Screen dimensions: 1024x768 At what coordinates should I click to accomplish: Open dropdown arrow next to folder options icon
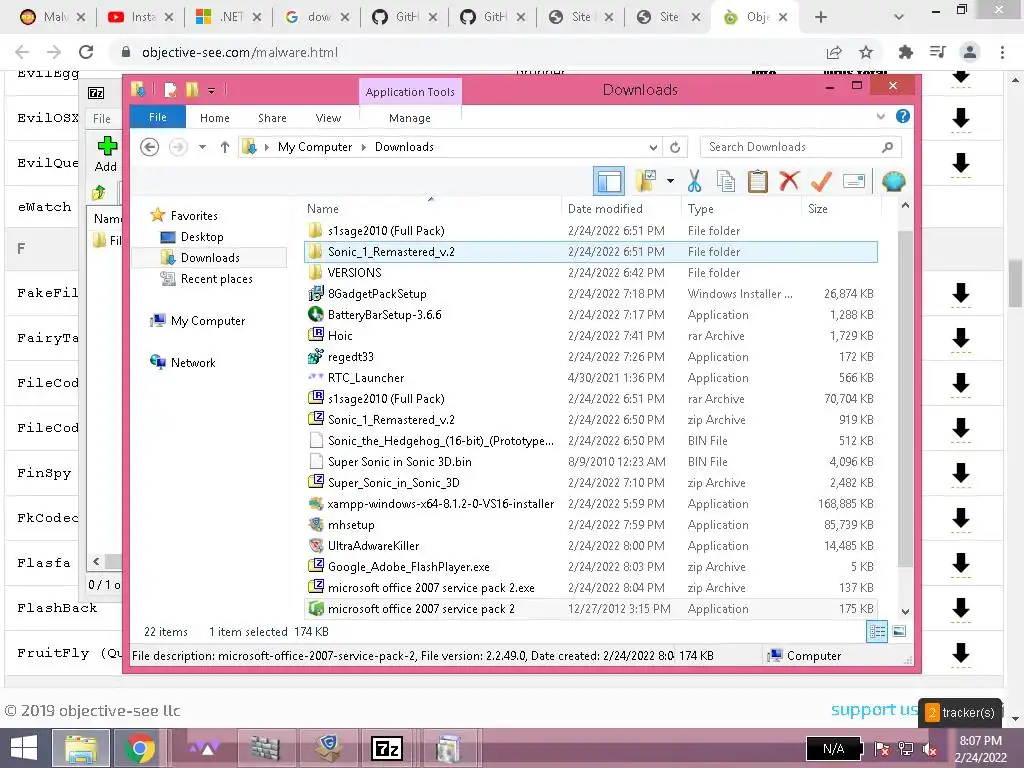(x=670, y=181)
